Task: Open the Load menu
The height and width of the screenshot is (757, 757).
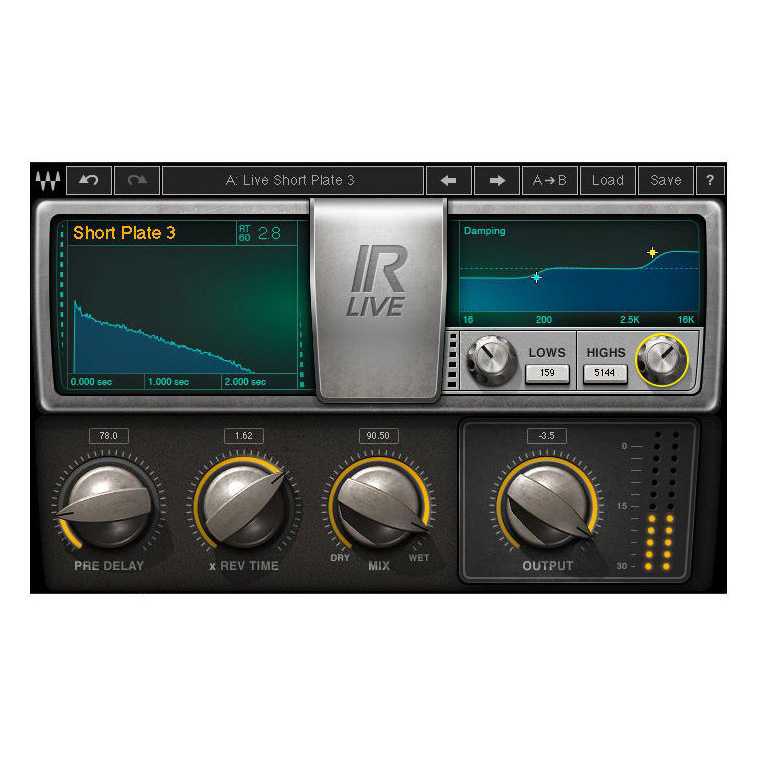Action: [x=608, y=181]
